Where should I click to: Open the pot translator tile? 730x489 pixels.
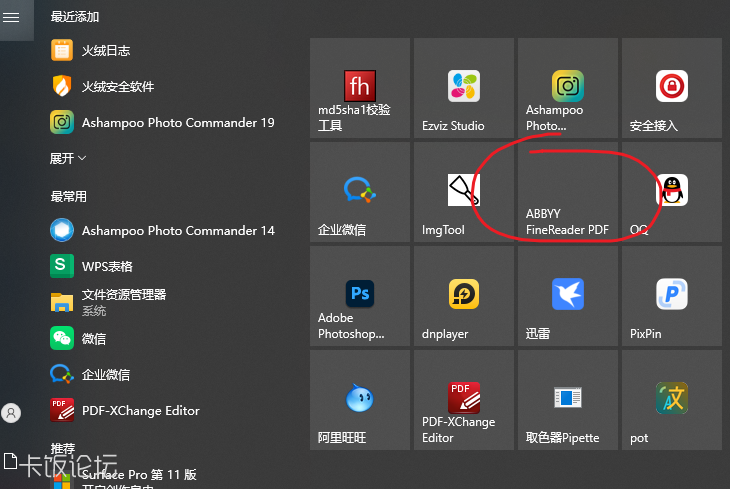tap(672, 400)
